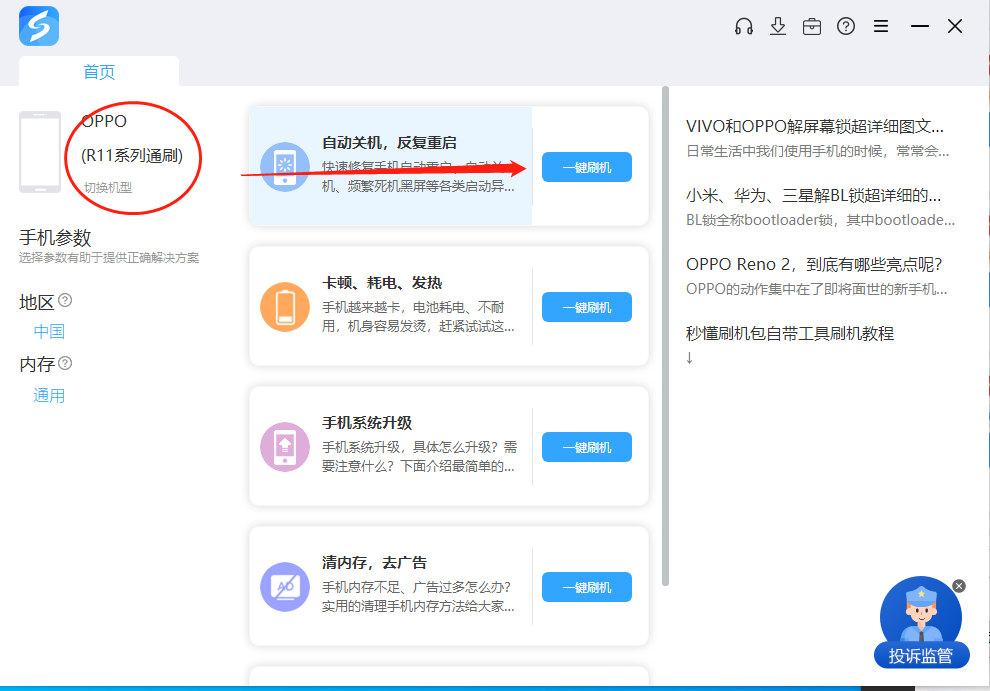Click 切换机型 to switch phone model
990x691 pixels.
pos(108,188)
